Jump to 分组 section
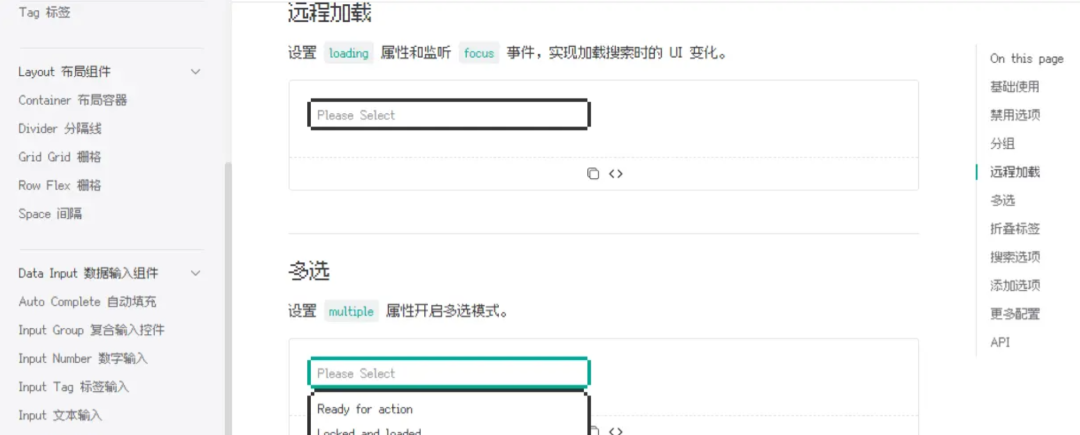This screenshot has height=435, width=1080. (1002, 144)
